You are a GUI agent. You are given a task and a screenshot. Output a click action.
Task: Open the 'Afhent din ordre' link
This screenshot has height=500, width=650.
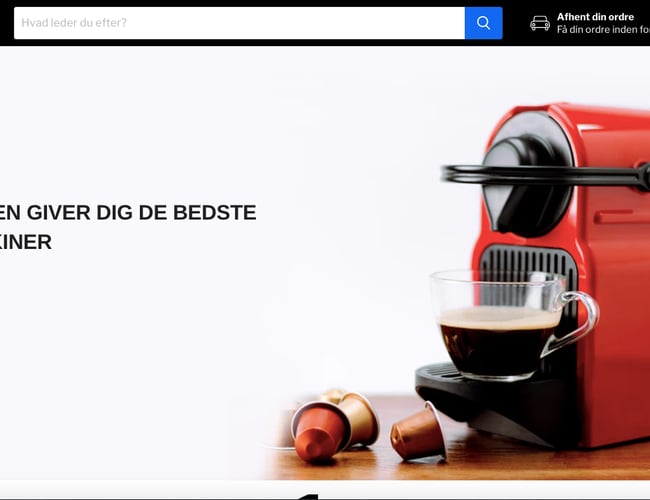tap(595, 17)
